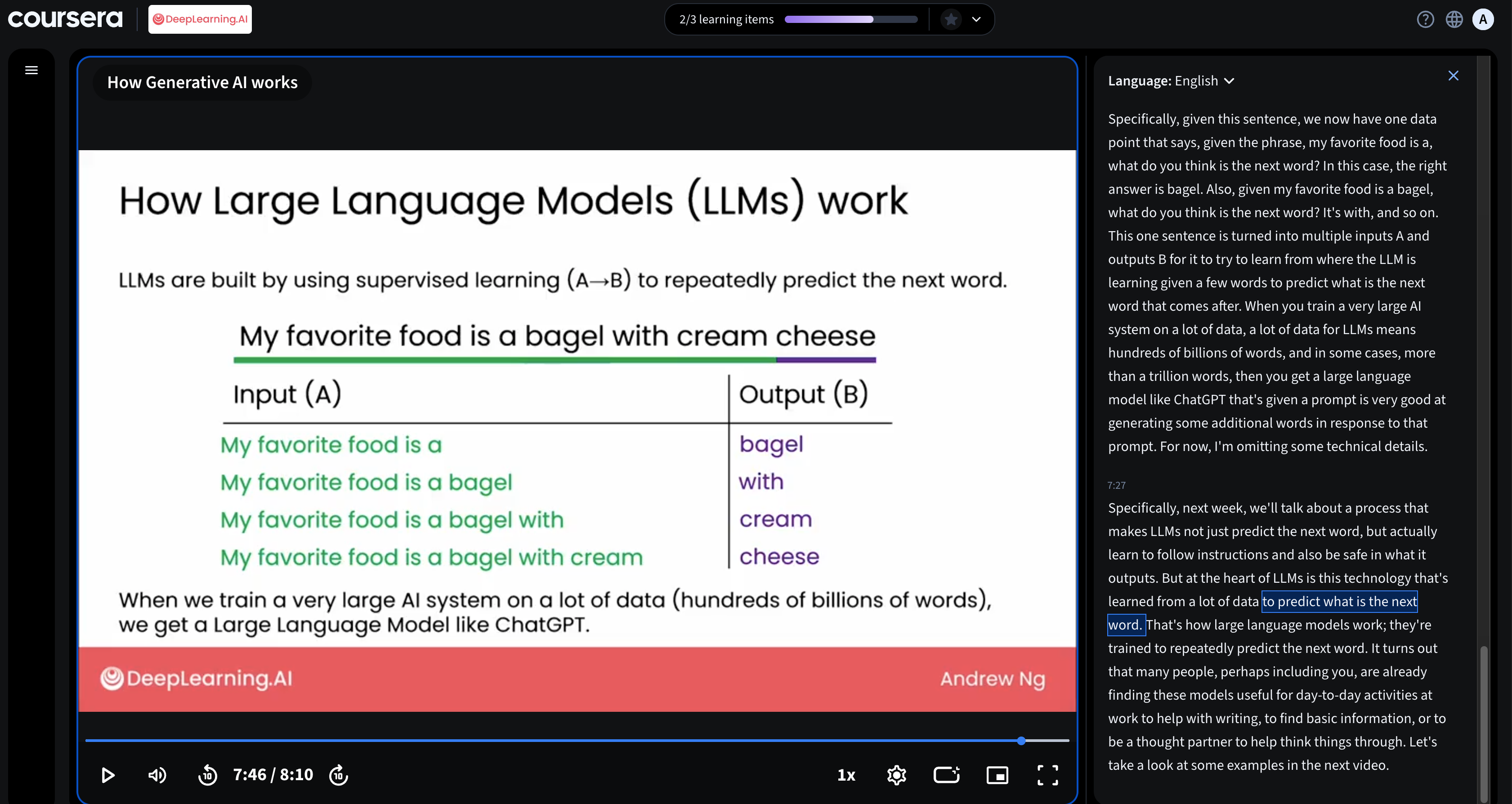Skip forward 10 seconds
Image resolution: width=1512 pixels, height=804 pixels.
(339, 775)
